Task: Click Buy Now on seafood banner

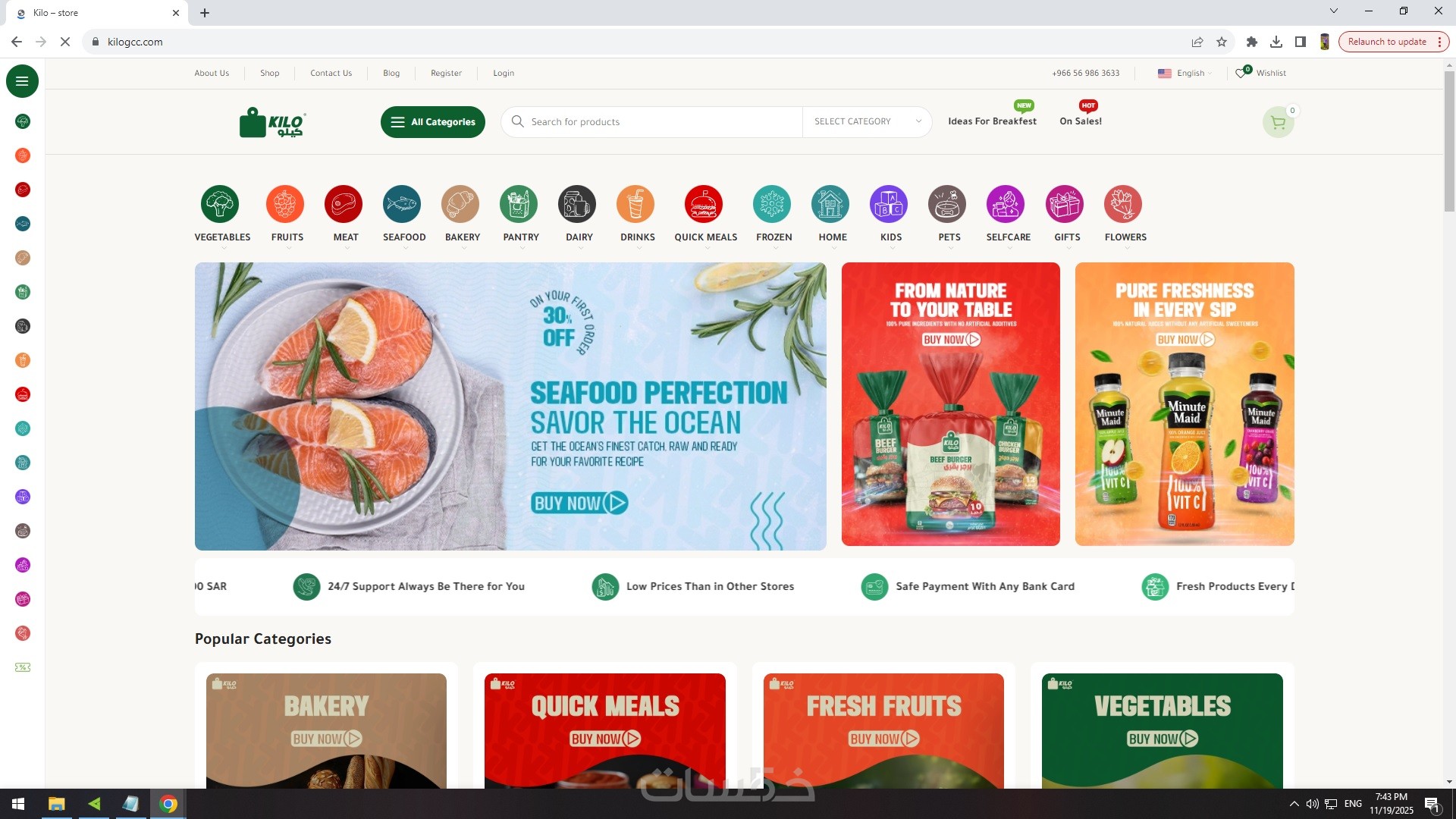Action: 579,503
